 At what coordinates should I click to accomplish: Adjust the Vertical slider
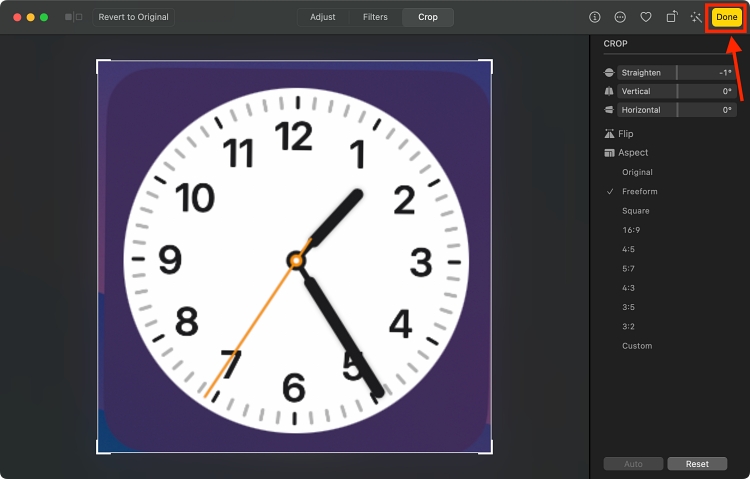[x=677, y=91]
